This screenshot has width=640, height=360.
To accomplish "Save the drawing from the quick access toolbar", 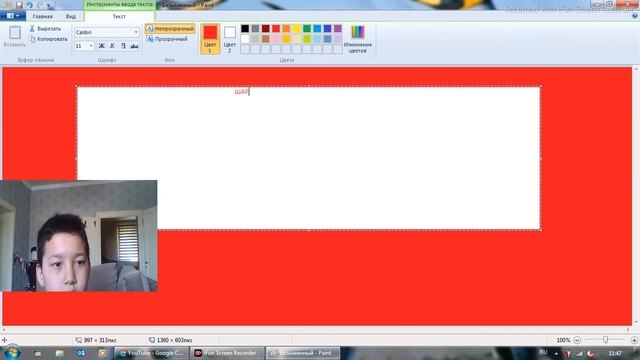I will point(19,5).
